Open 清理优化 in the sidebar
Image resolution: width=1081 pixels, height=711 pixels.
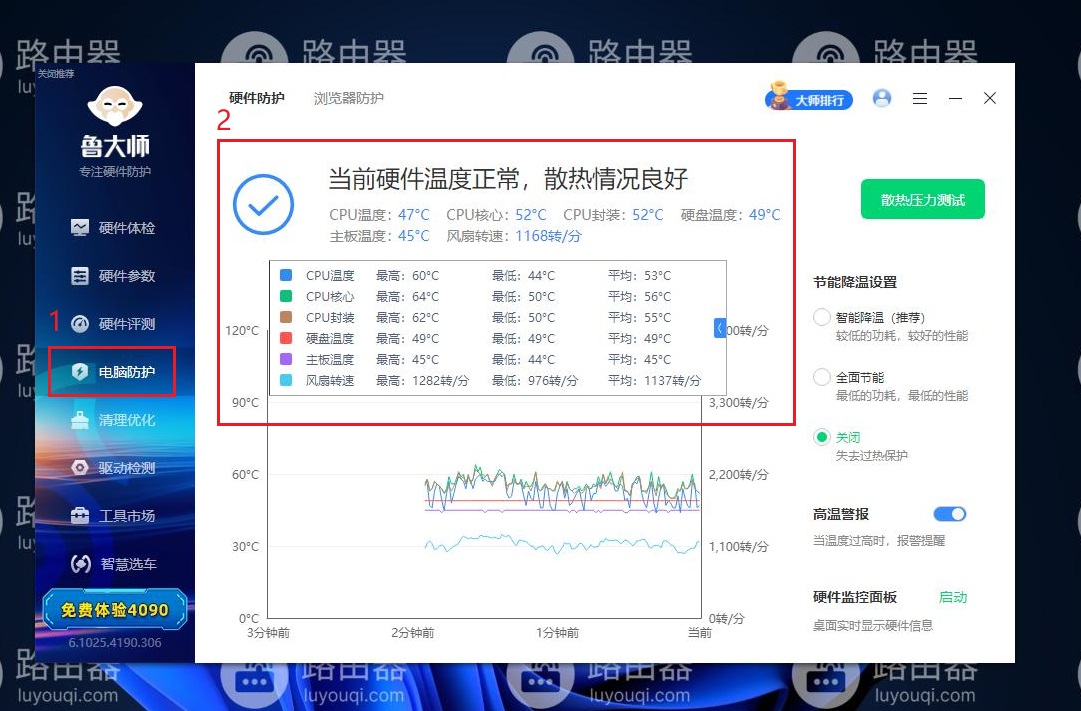click(113, 420)
